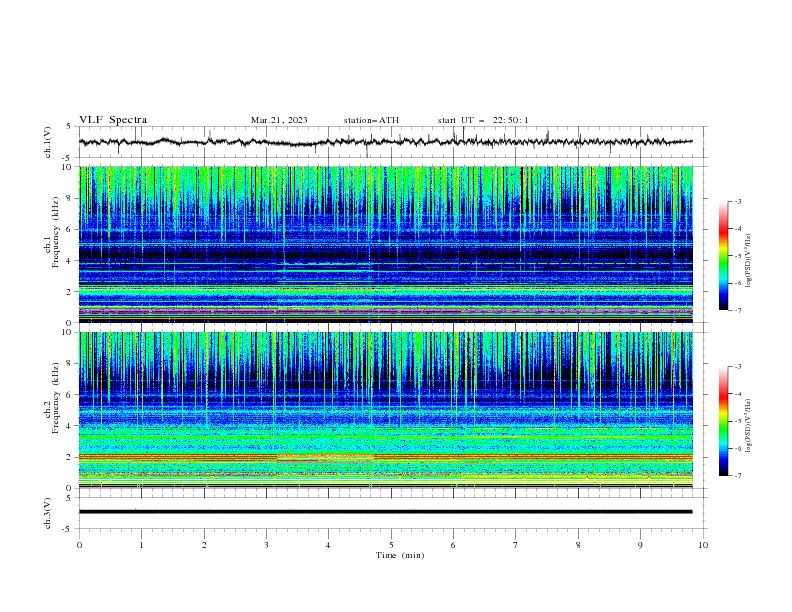Click the ch.2 "Frequency (kHz)" axis label
The image size is (792, 612).
[x=56, y=397]
